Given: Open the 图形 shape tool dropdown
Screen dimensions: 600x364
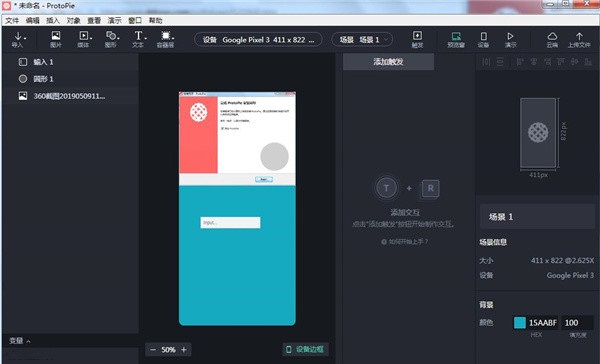Looking at the screenshot, I should pyautogui.click(x=112, y=39).
